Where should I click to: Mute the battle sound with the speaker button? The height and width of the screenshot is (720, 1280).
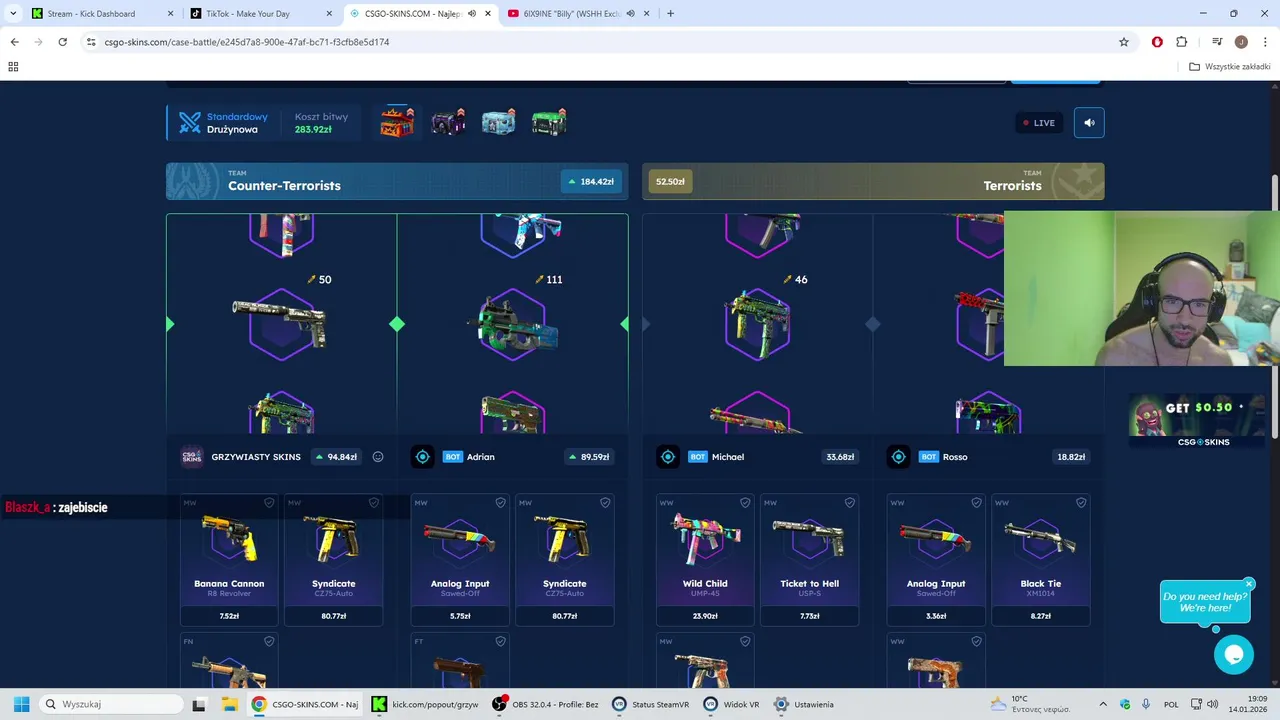coord(1089,123)
